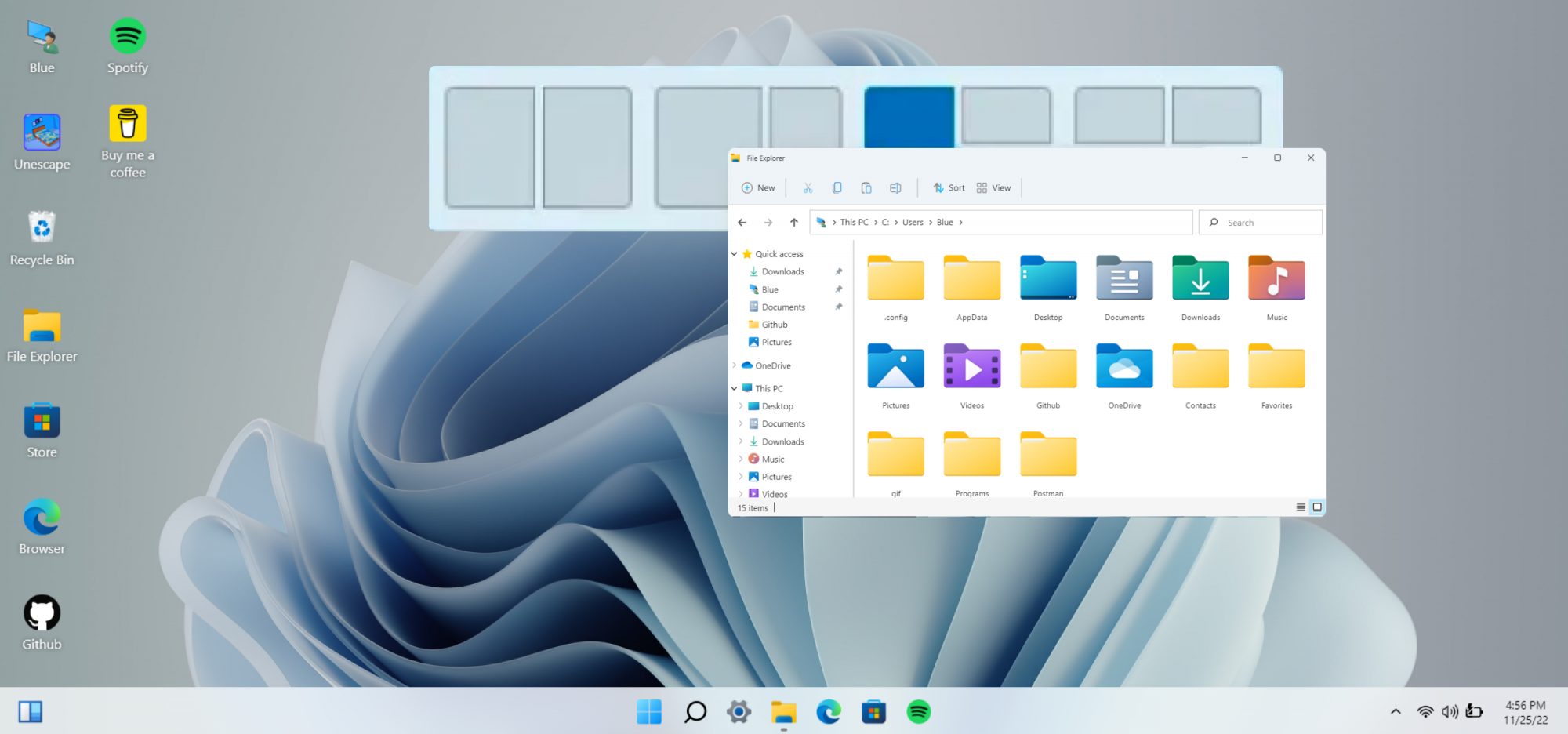This screenshot has width=1568, height=734.
Task: Click the Paste icon in File Explorer toolbar
Action: (x=866, y=188)
